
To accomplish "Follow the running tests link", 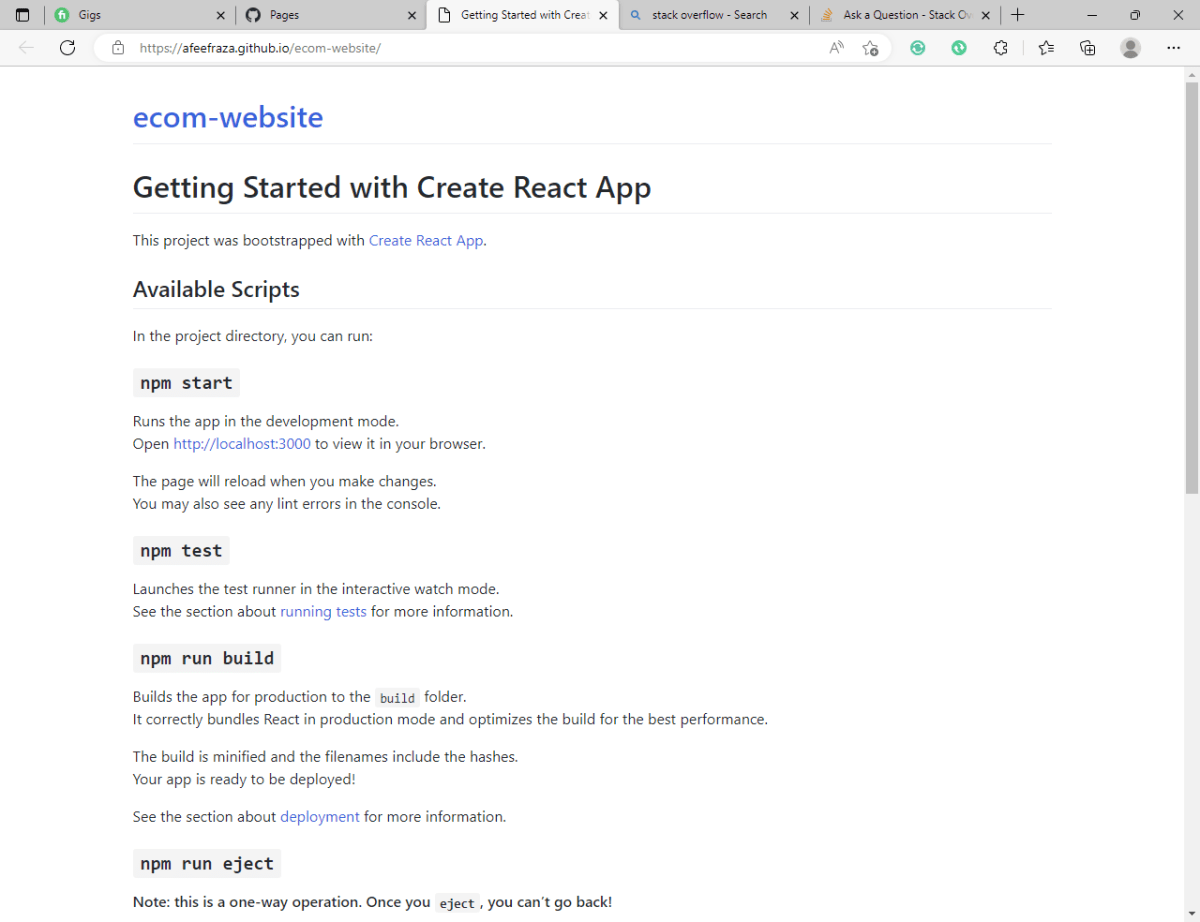I will coord(323,611).
